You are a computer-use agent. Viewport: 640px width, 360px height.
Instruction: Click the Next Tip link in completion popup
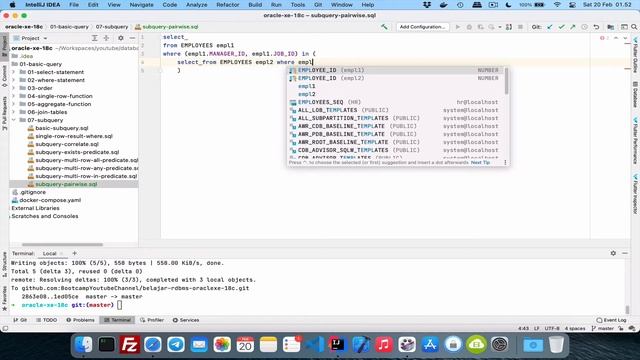[480, 162]
